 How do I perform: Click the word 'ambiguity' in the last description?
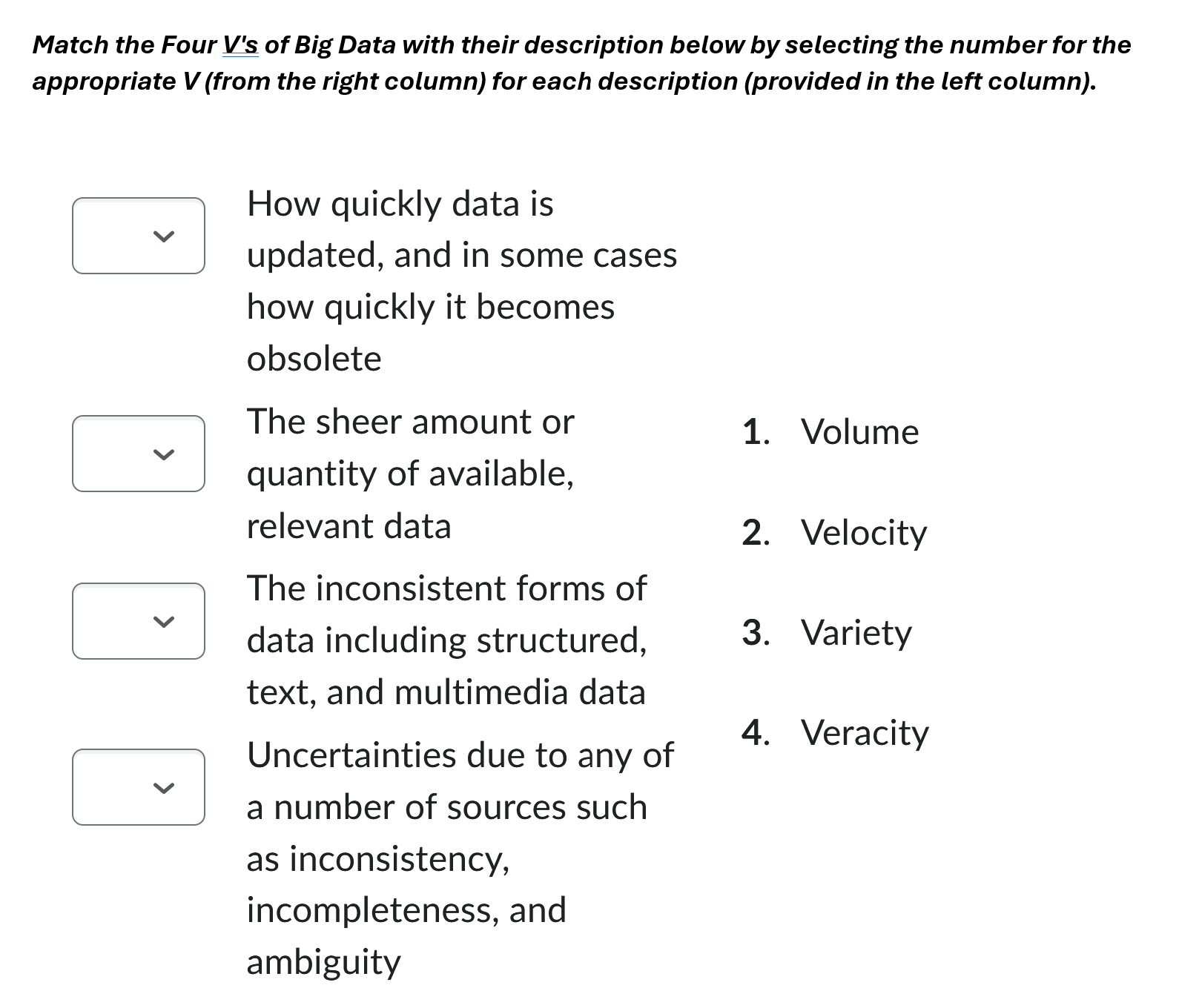pyautogui.click(x=323, y=961)
